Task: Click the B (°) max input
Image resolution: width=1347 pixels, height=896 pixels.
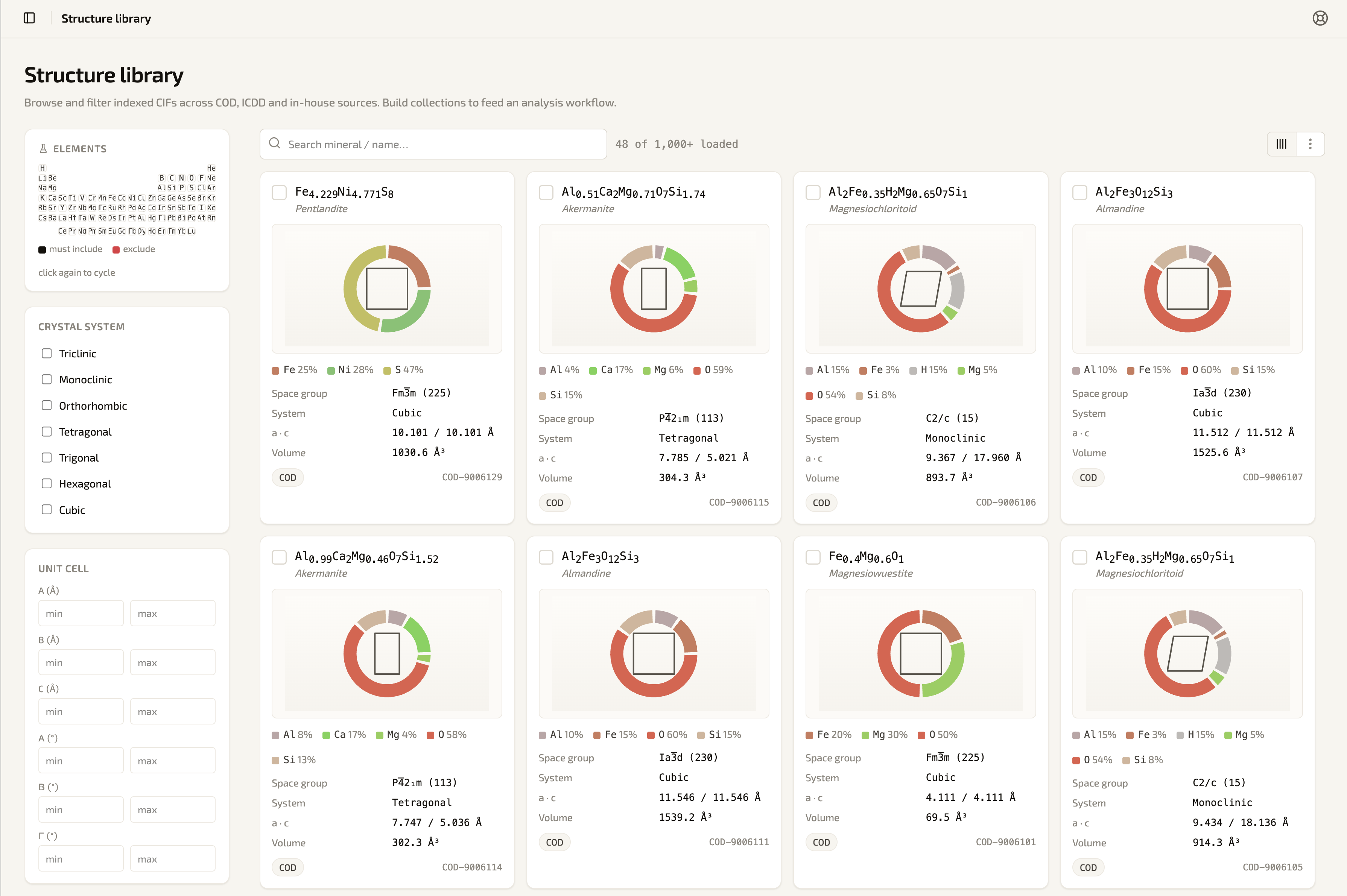Action: [x=173, y=810]
